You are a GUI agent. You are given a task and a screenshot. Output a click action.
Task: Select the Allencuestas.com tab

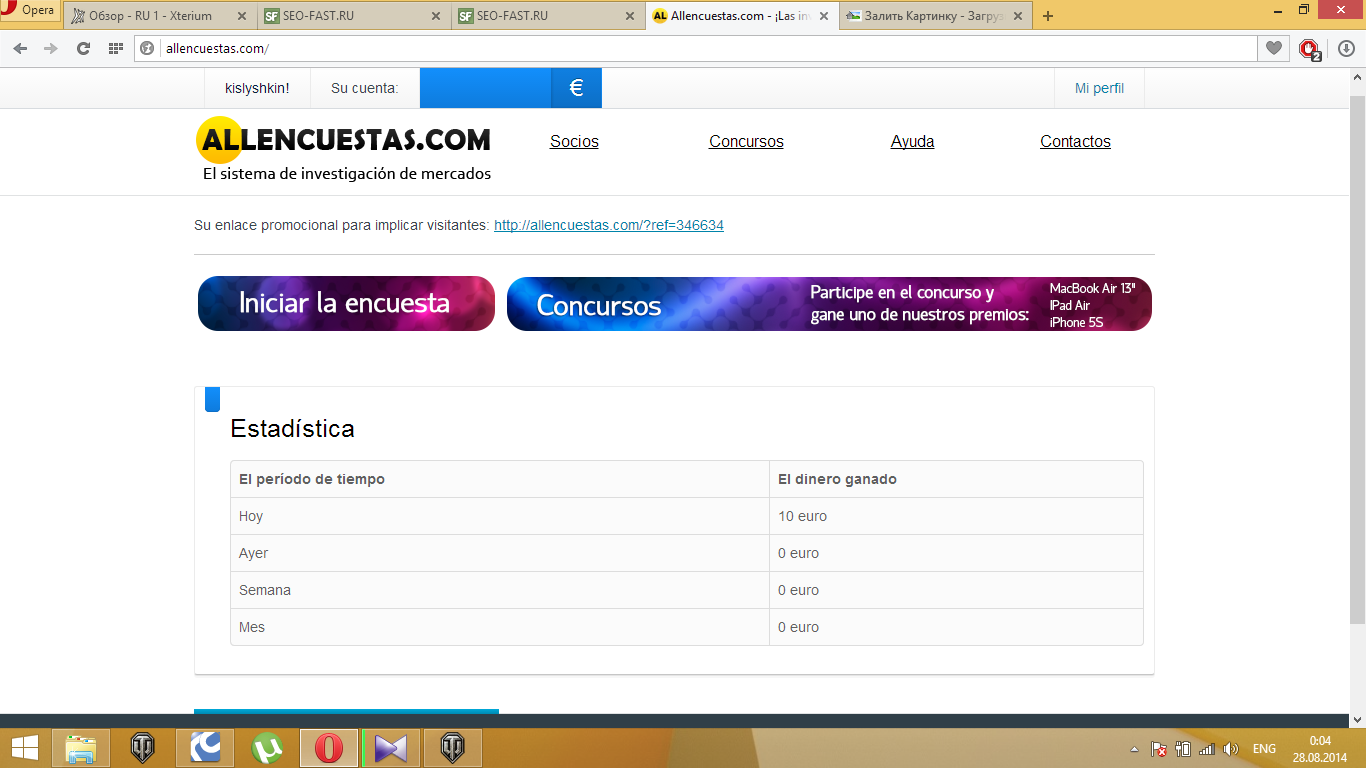tap(741, 16)
